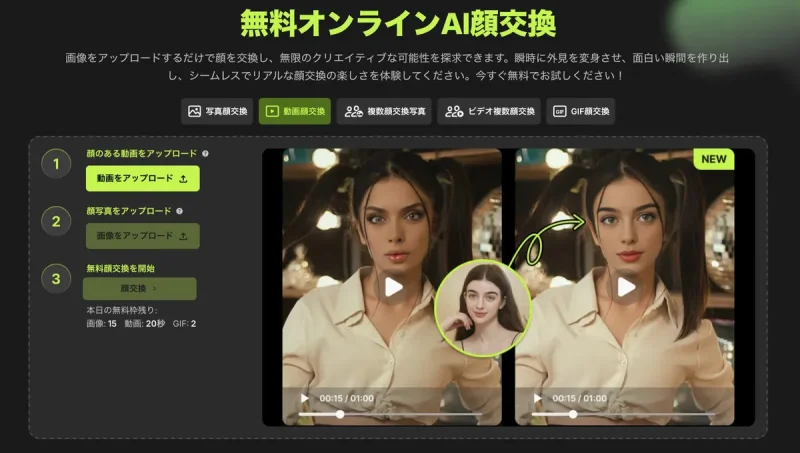Choose the ビデオ複数顔交換 tab
The image size is (800, 453).
(x=490, y=111)
